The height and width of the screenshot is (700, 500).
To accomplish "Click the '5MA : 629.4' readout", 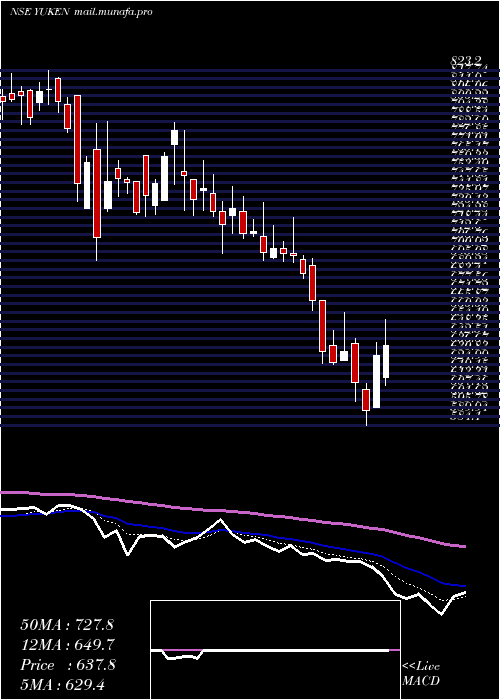I will (62, 685).
